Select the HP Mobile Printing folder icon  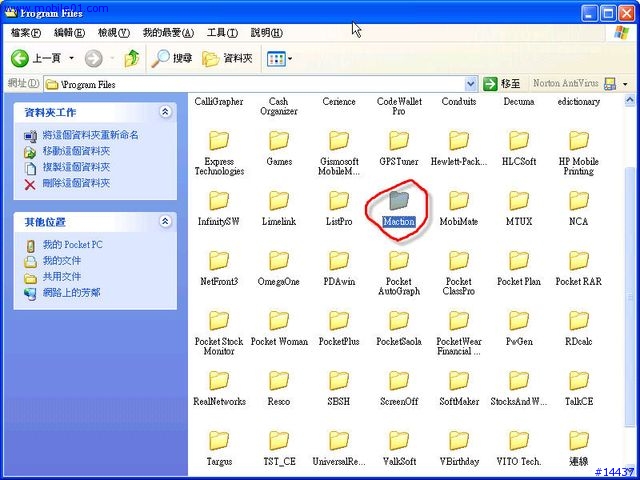coord(579,140)
